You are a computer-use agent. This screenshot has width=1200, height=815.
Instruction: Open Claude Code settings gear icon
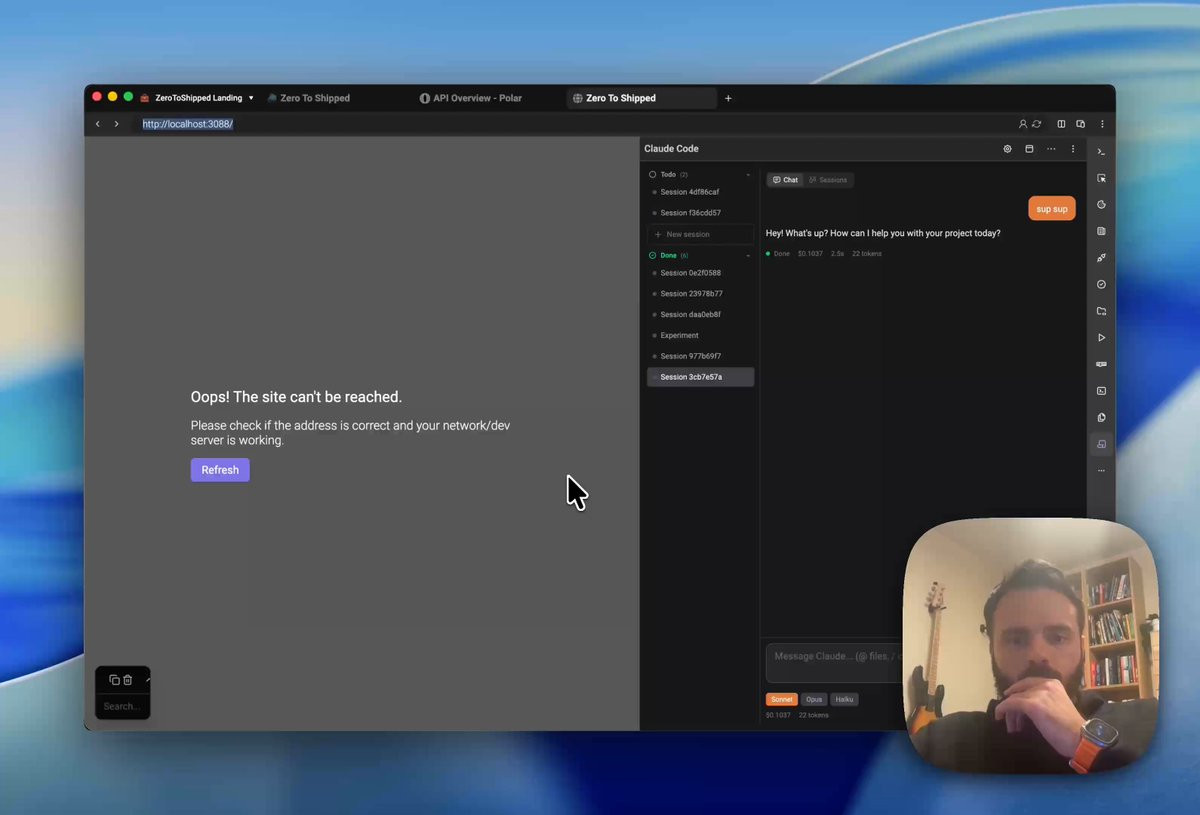pyautogui.click(x=1007, y=149)
